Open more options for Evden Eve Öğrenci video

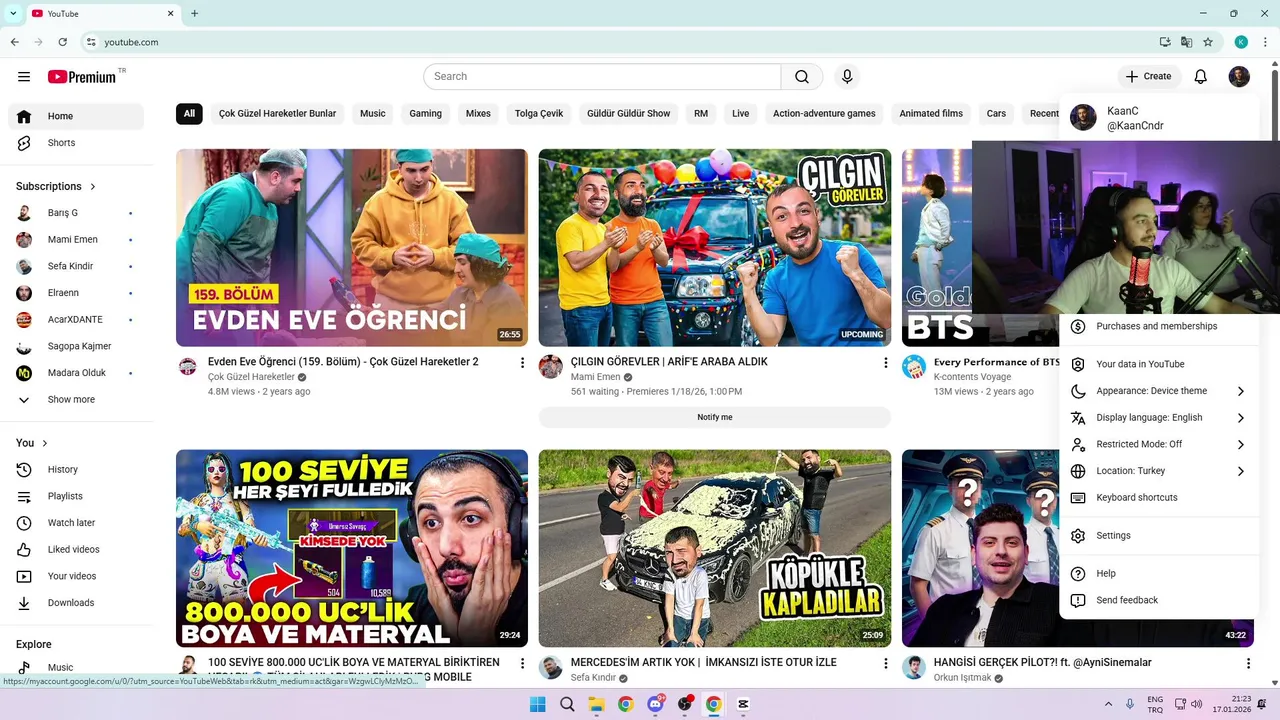tap(522, 363)
